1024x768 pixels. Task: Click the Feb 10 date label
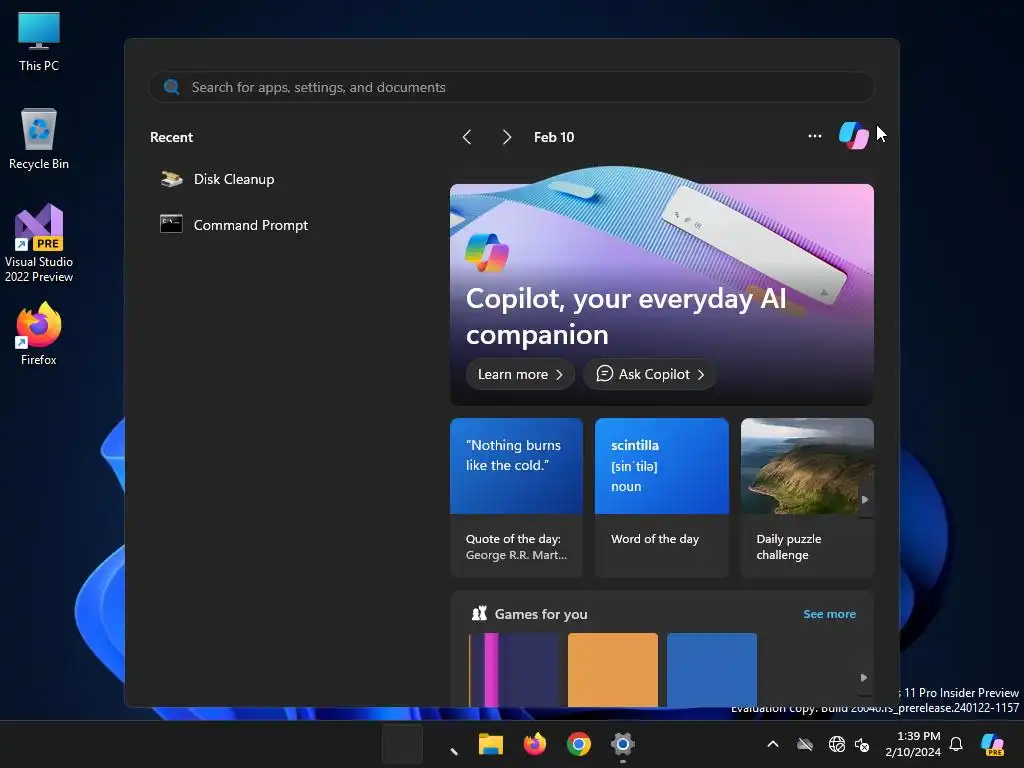[x=554, y=137]
